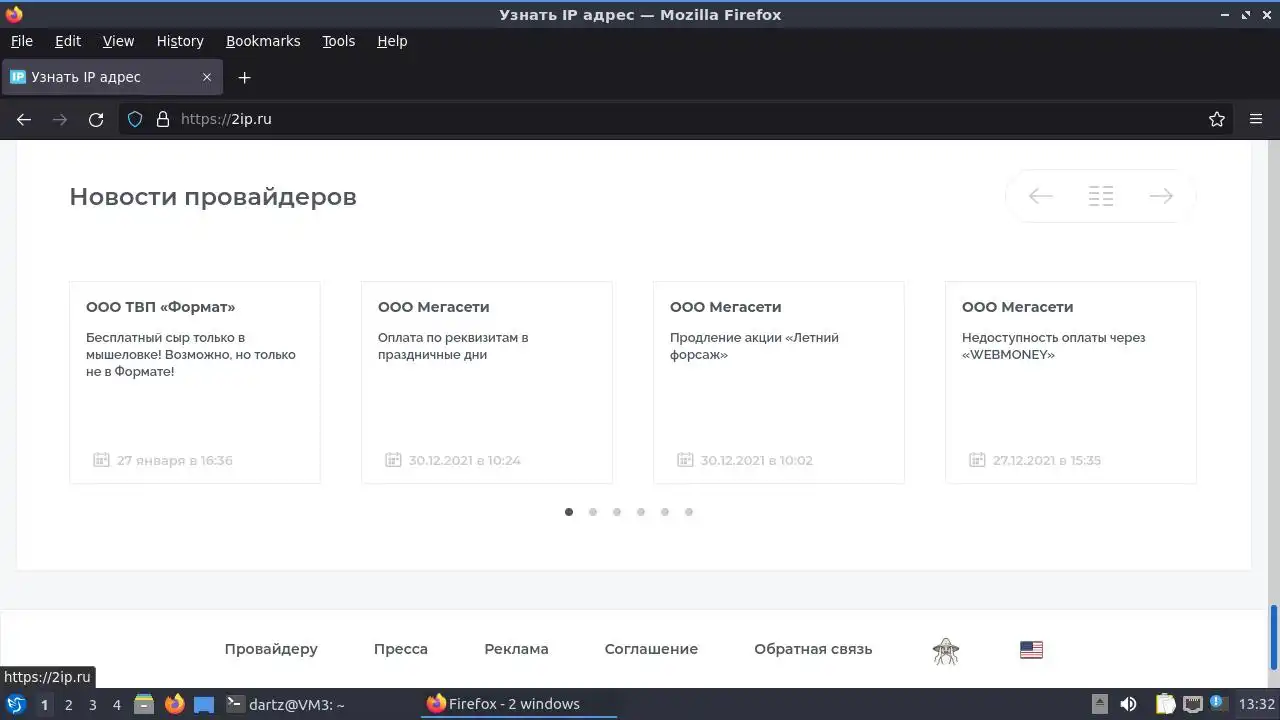1280x720 pixels.
Task: Select the sixth carousel page dot
Action: coord(689,512)
